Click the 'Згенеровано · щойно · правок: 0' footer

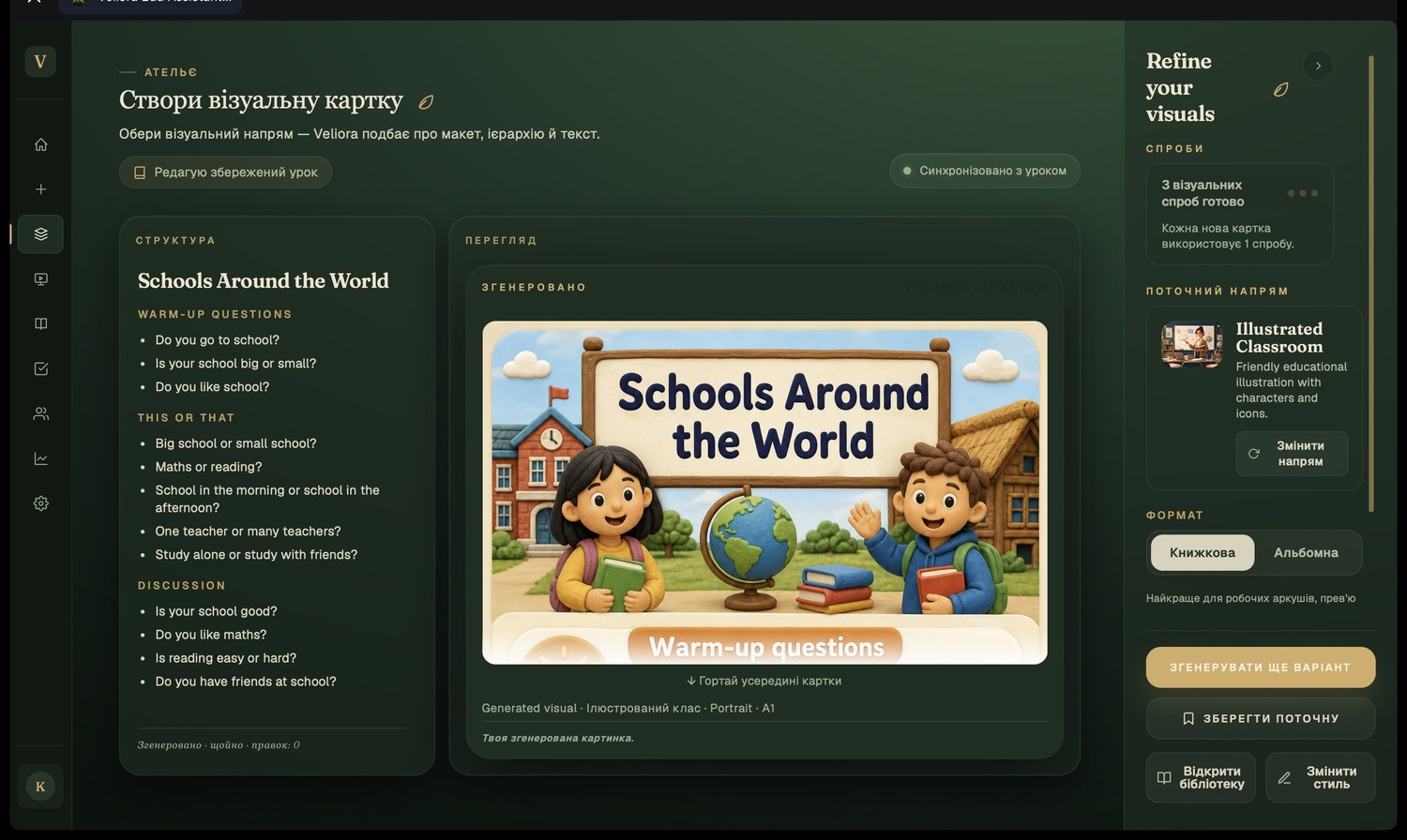coord(219,745)
